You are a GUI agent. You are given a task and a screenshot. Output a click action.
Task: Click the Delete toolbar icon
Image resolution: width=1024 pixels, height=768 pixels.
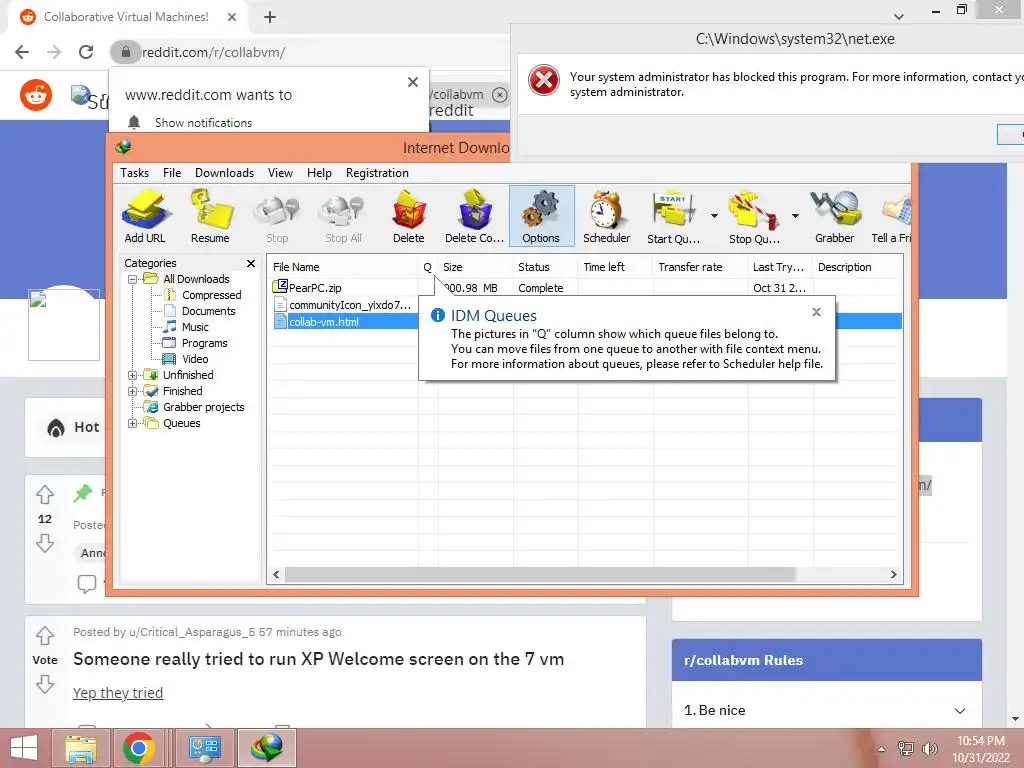(409, 216)
